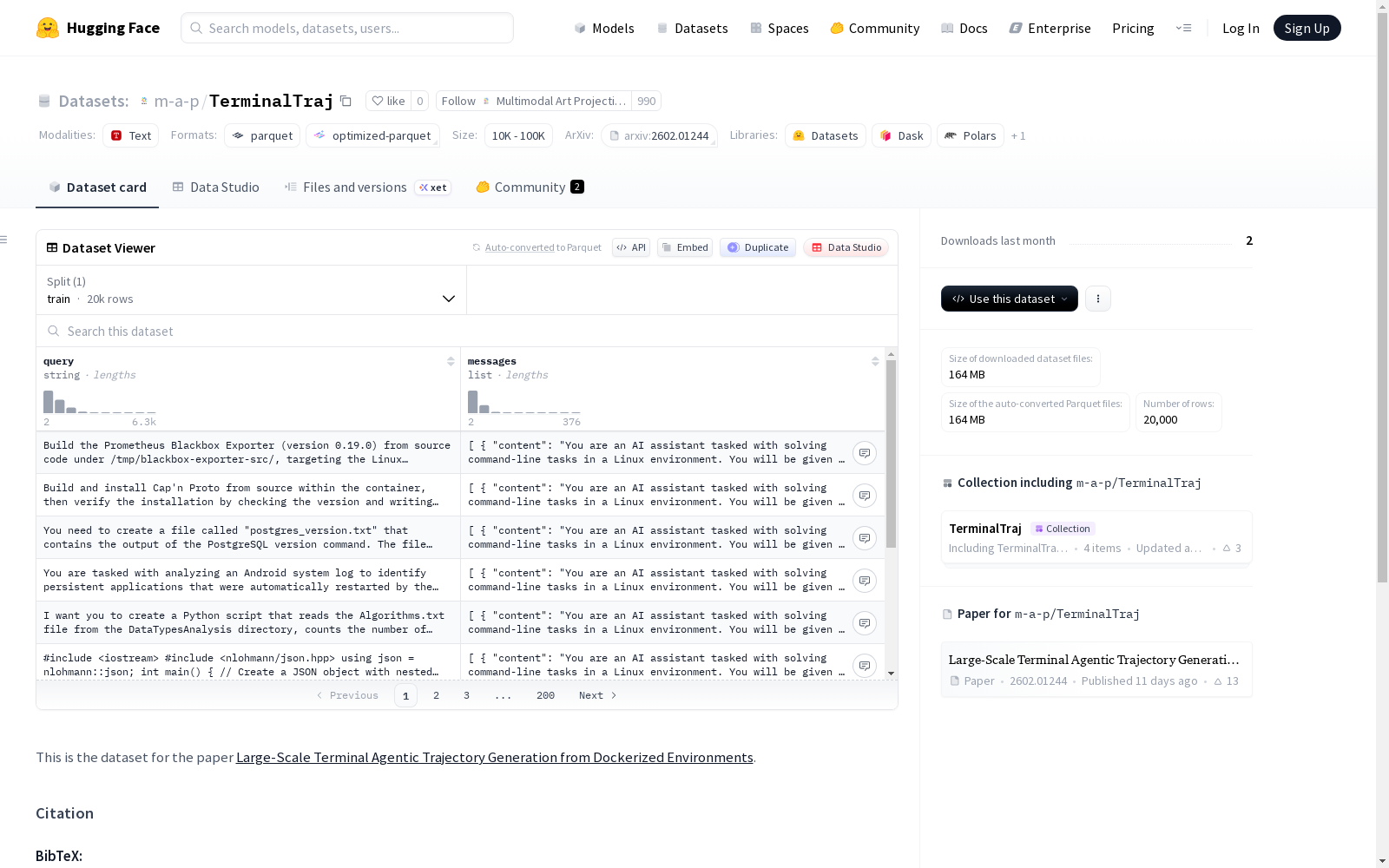The image size is (1389, 868).
Task: Click the arxiv:2602.01244 tag
Action: click(x=659, y=135)
